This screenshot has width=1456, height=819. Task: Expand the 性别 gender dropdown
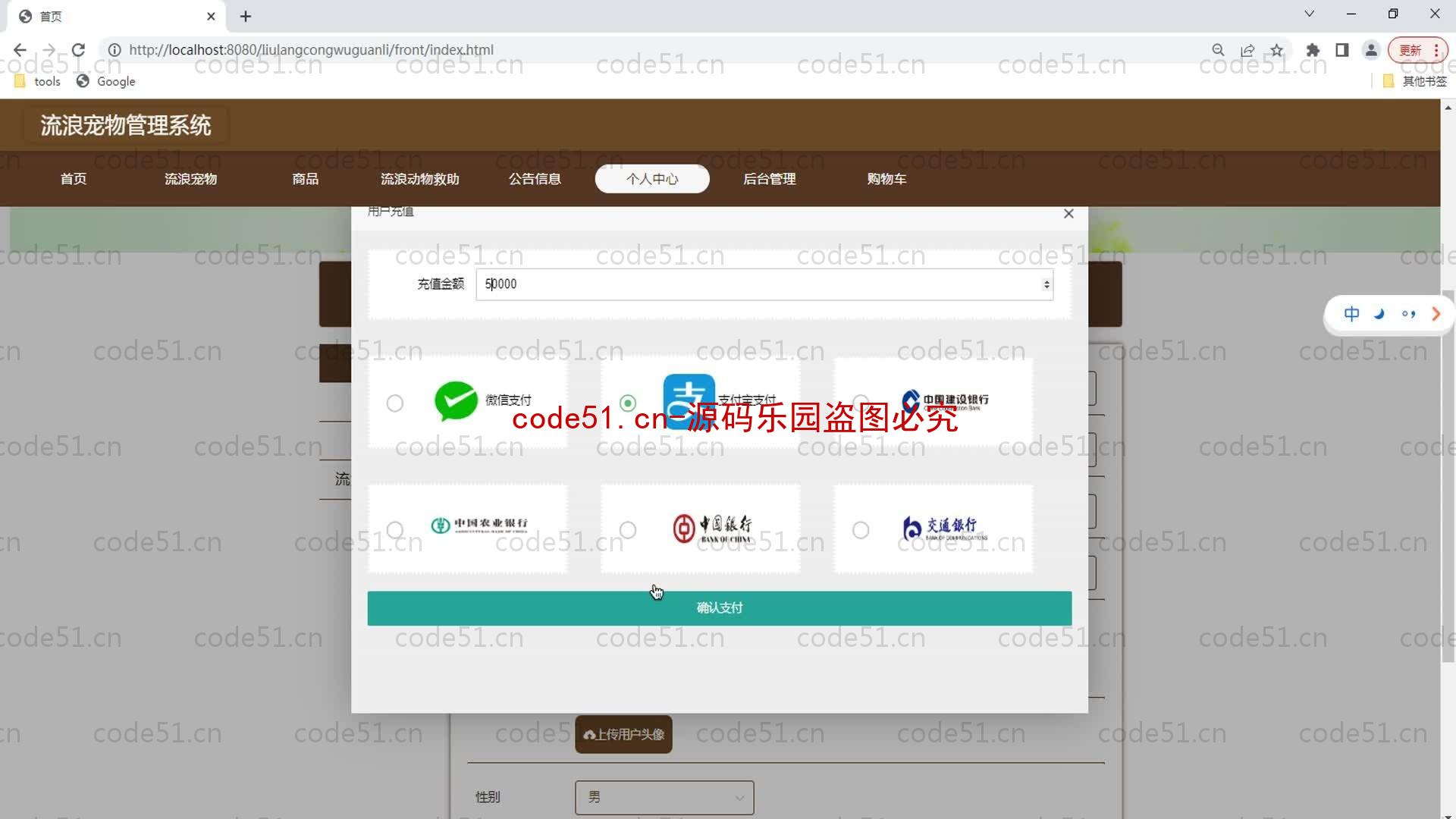click(x=664, y=798)
